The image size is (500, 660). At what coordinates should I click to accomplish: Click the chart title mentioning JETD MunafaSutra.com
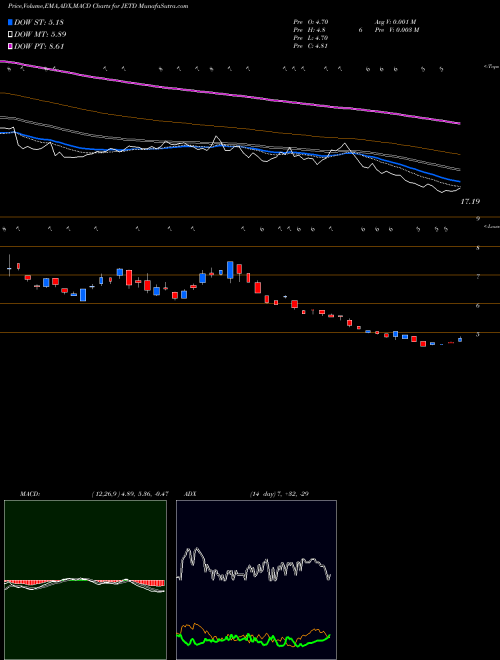click(x=98, y=6)
